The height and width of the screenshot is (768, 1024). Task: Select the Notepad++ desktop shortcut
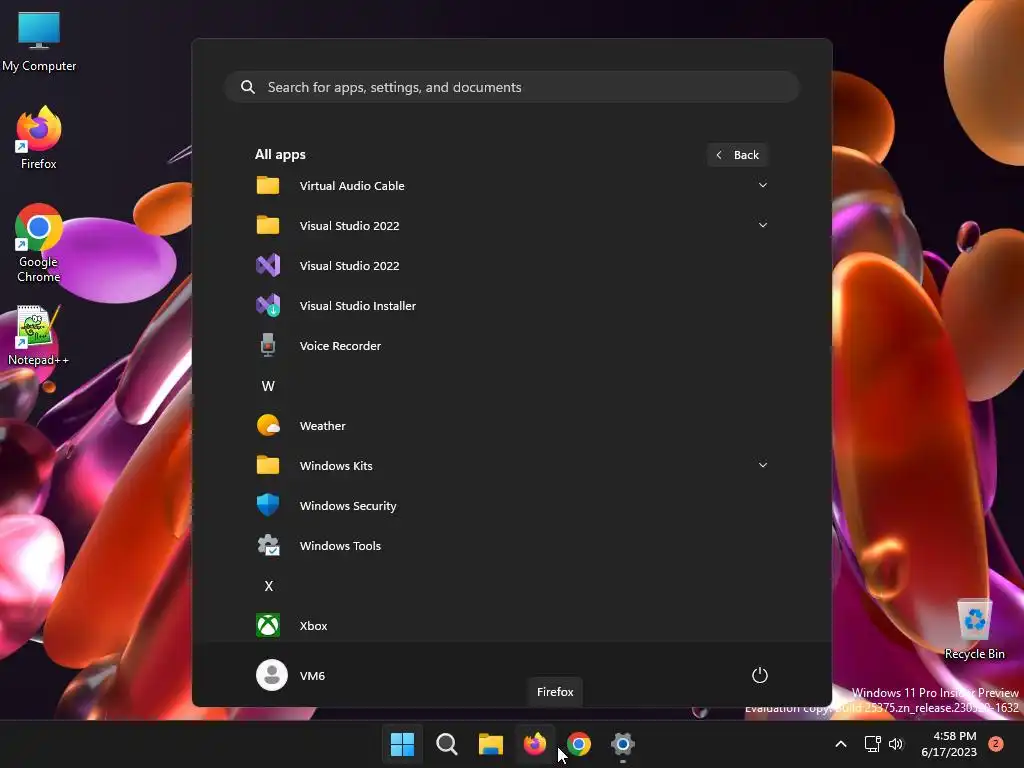click(39, 336)
